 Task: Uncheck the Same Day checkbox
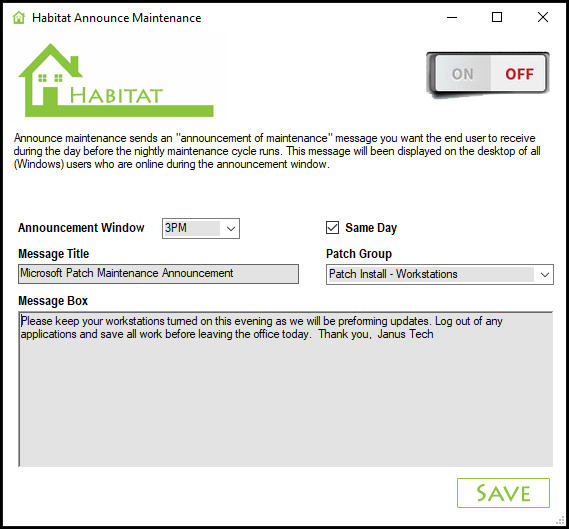(x=332, y=228)
